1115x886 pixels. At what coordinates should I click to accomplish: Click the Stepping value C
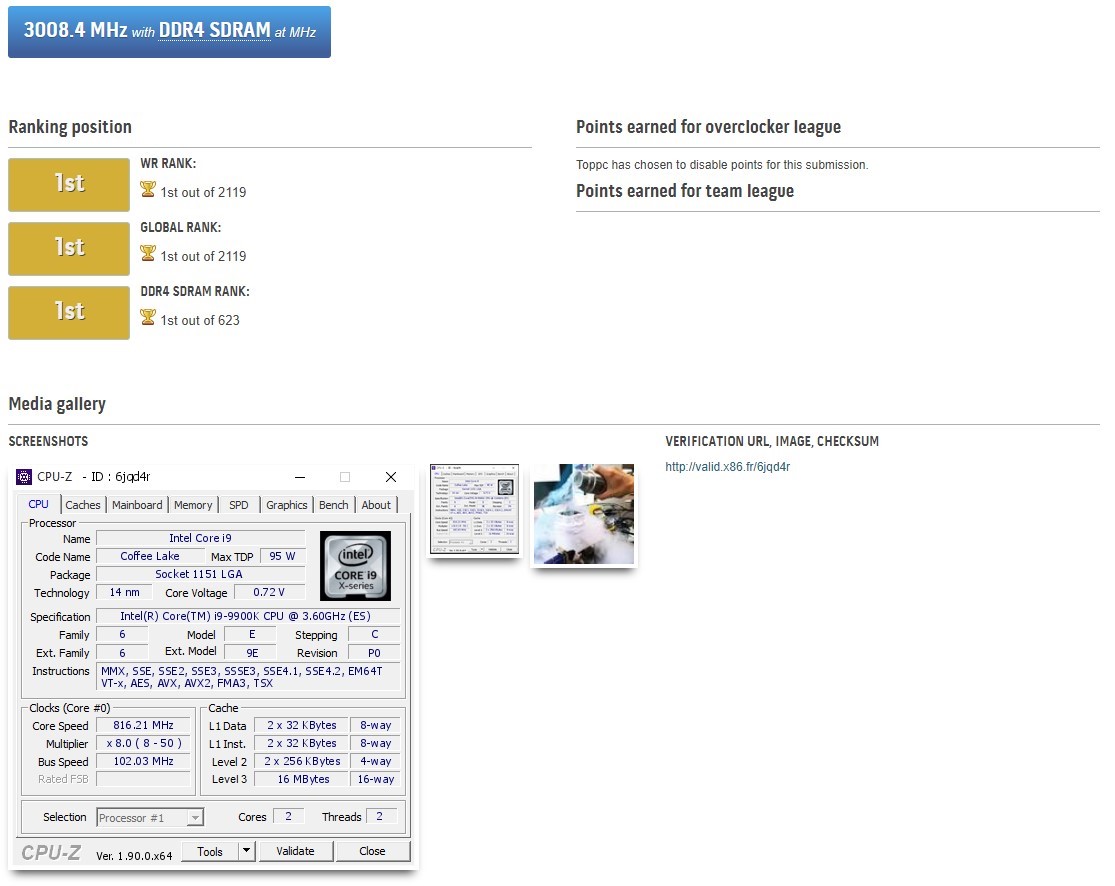374,634
